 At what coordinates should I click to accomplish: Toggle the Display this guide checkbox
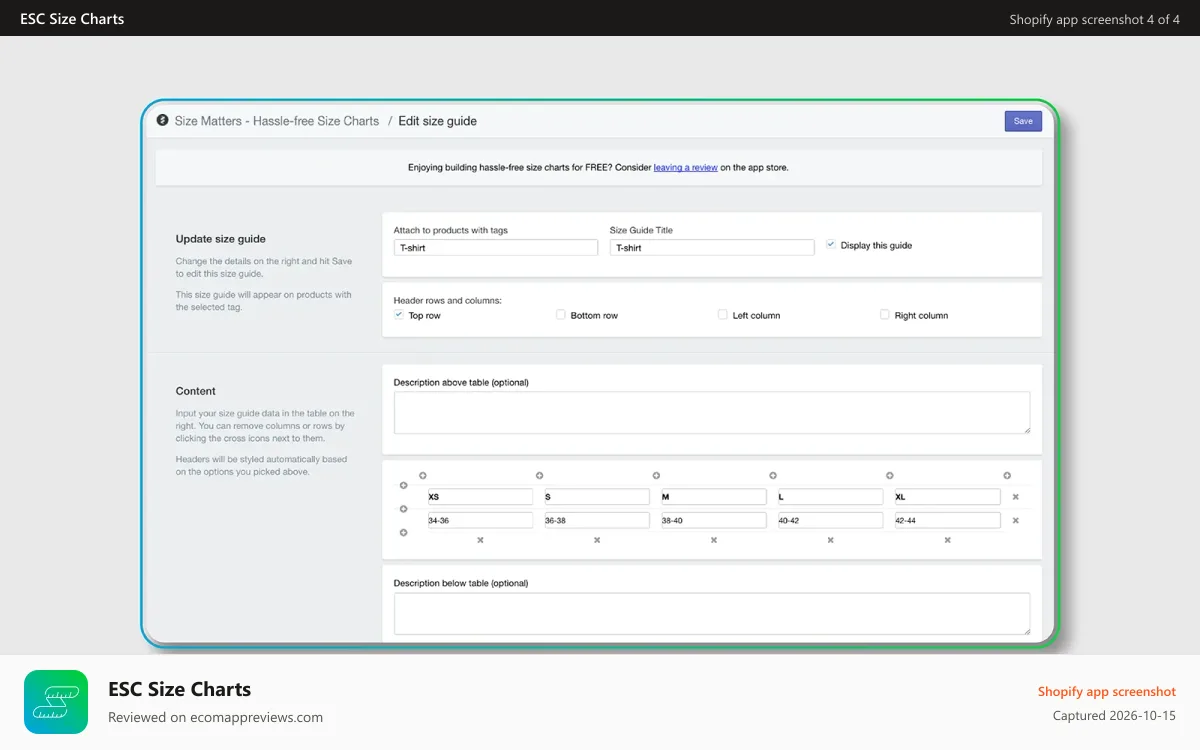pos(831,244)
